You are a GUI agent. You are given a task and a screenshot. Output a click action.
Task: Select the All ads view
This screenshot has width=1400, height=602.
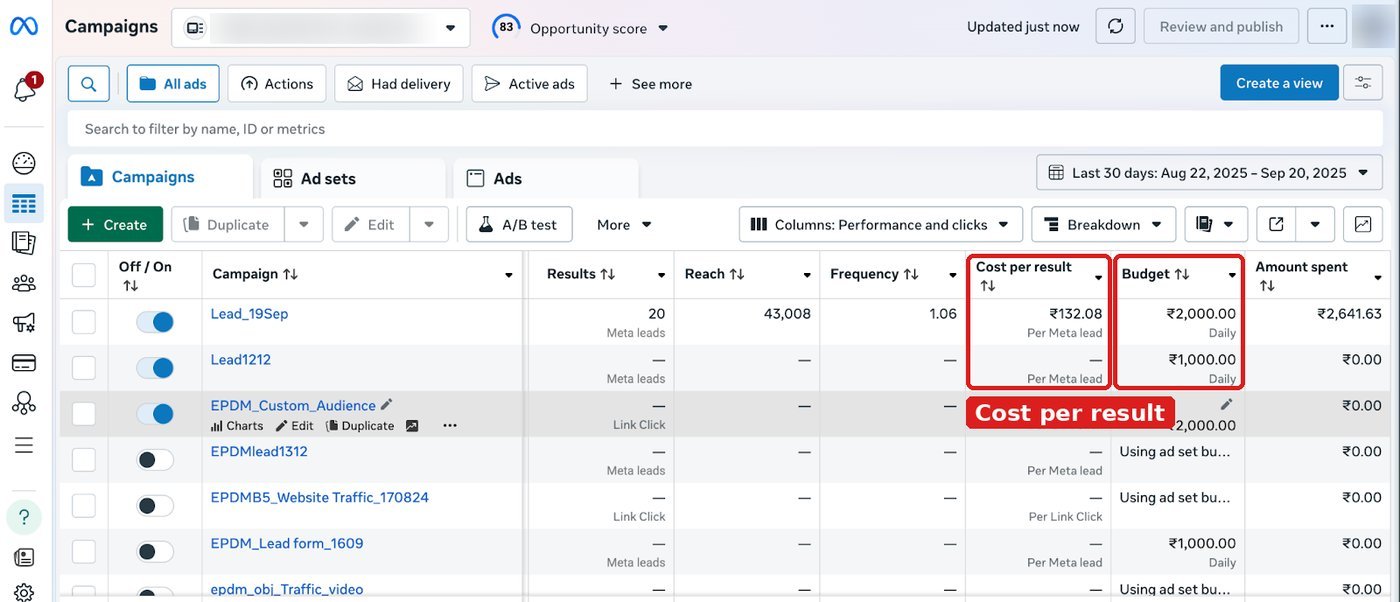coord(173,84)
